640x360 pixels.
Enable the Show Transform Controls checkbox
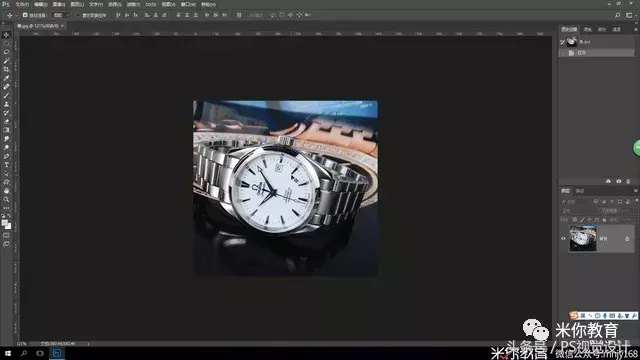(78, 15)
